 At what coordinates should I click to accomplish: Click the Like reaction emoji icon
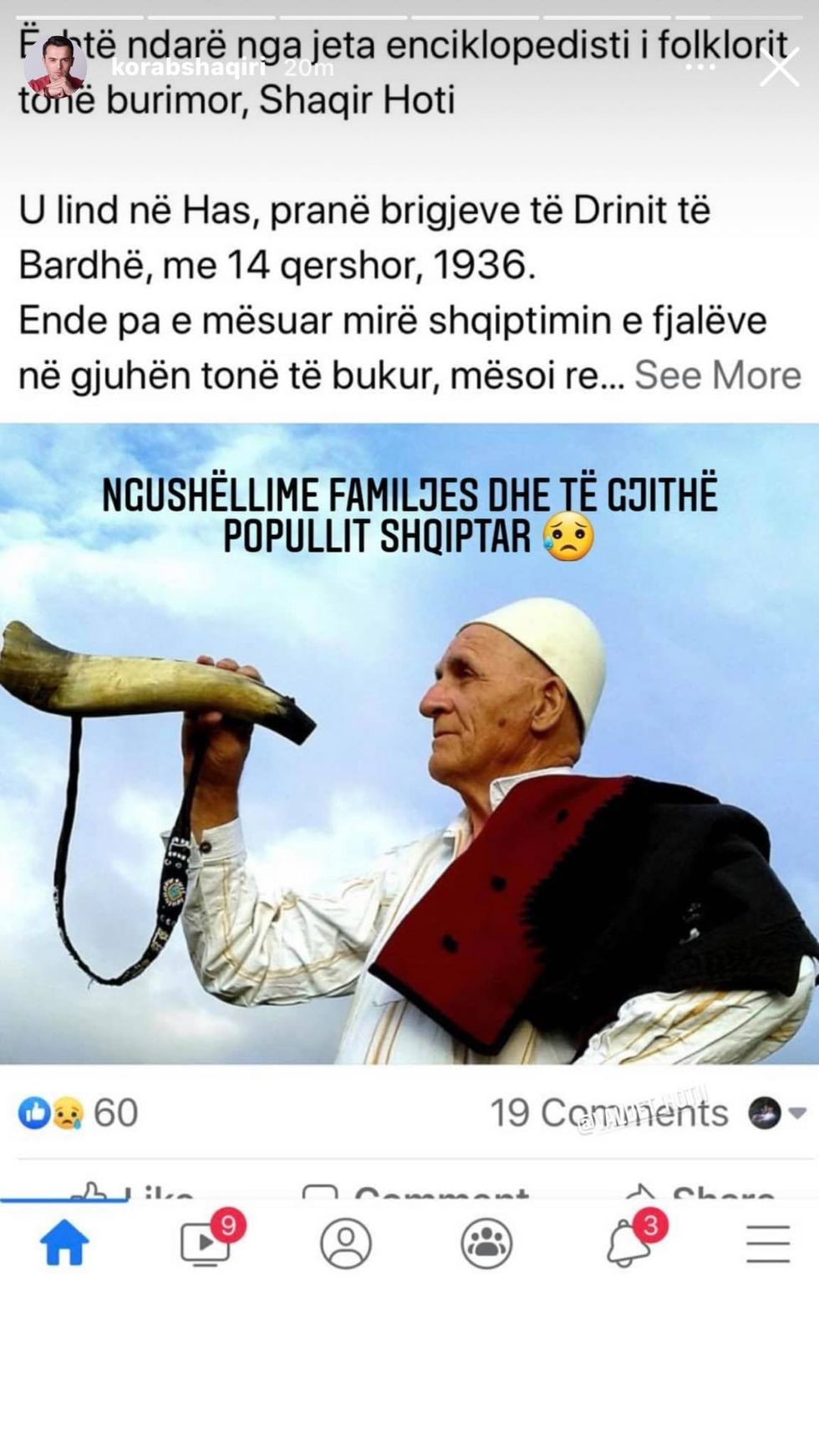[x=34, y=1113]
